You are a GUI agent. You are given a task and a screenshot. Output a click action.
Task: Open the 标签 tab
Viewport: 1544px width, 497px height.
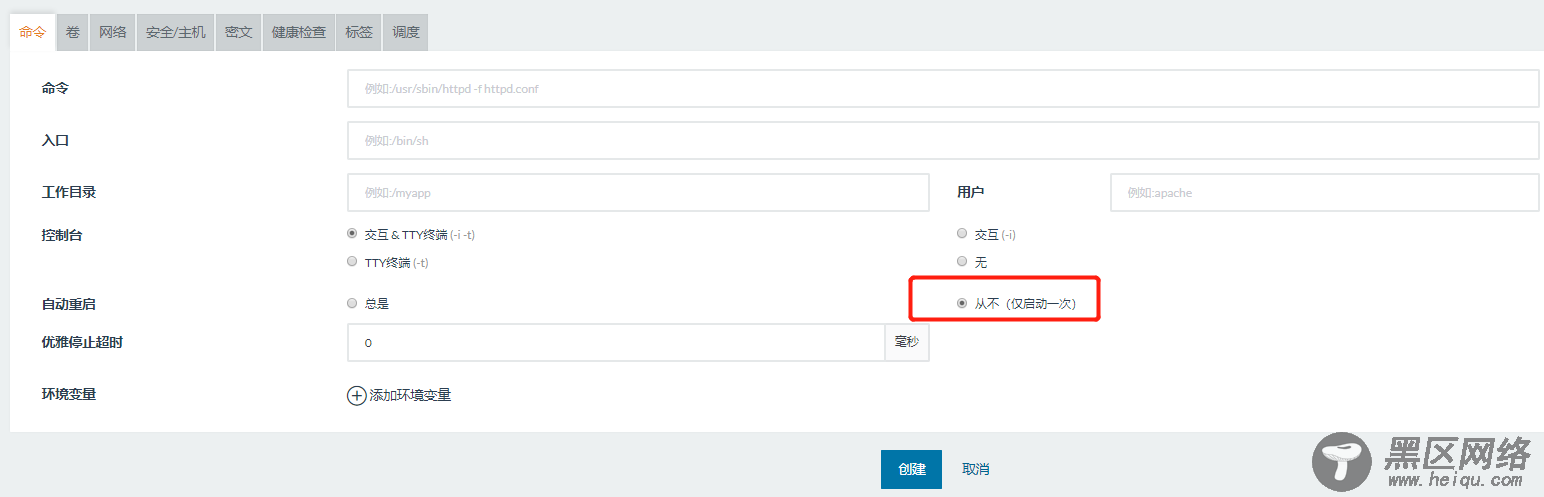pos(359,32)
